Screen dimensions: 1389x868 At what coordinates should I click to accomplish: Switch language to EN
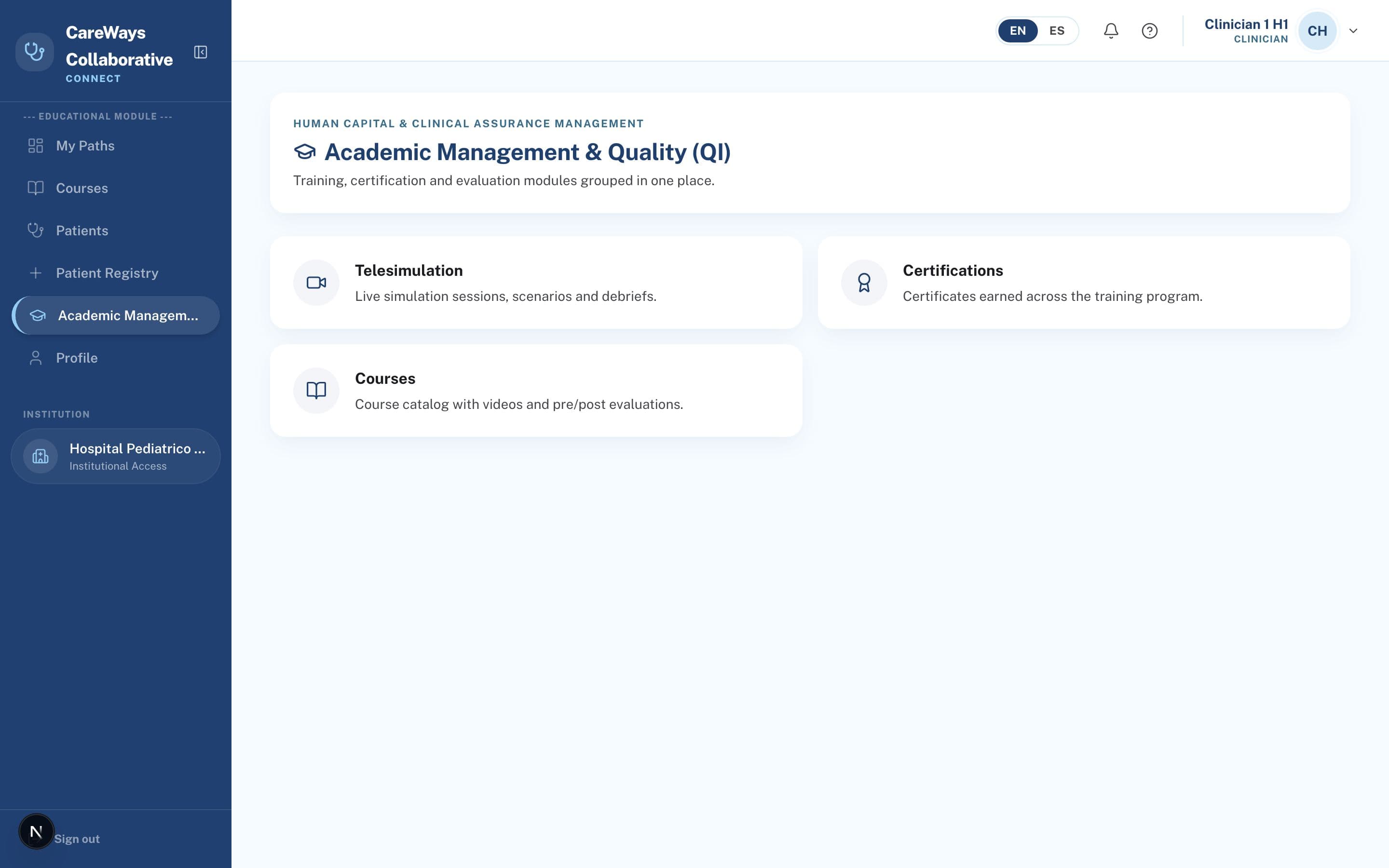pos(1018,31)
